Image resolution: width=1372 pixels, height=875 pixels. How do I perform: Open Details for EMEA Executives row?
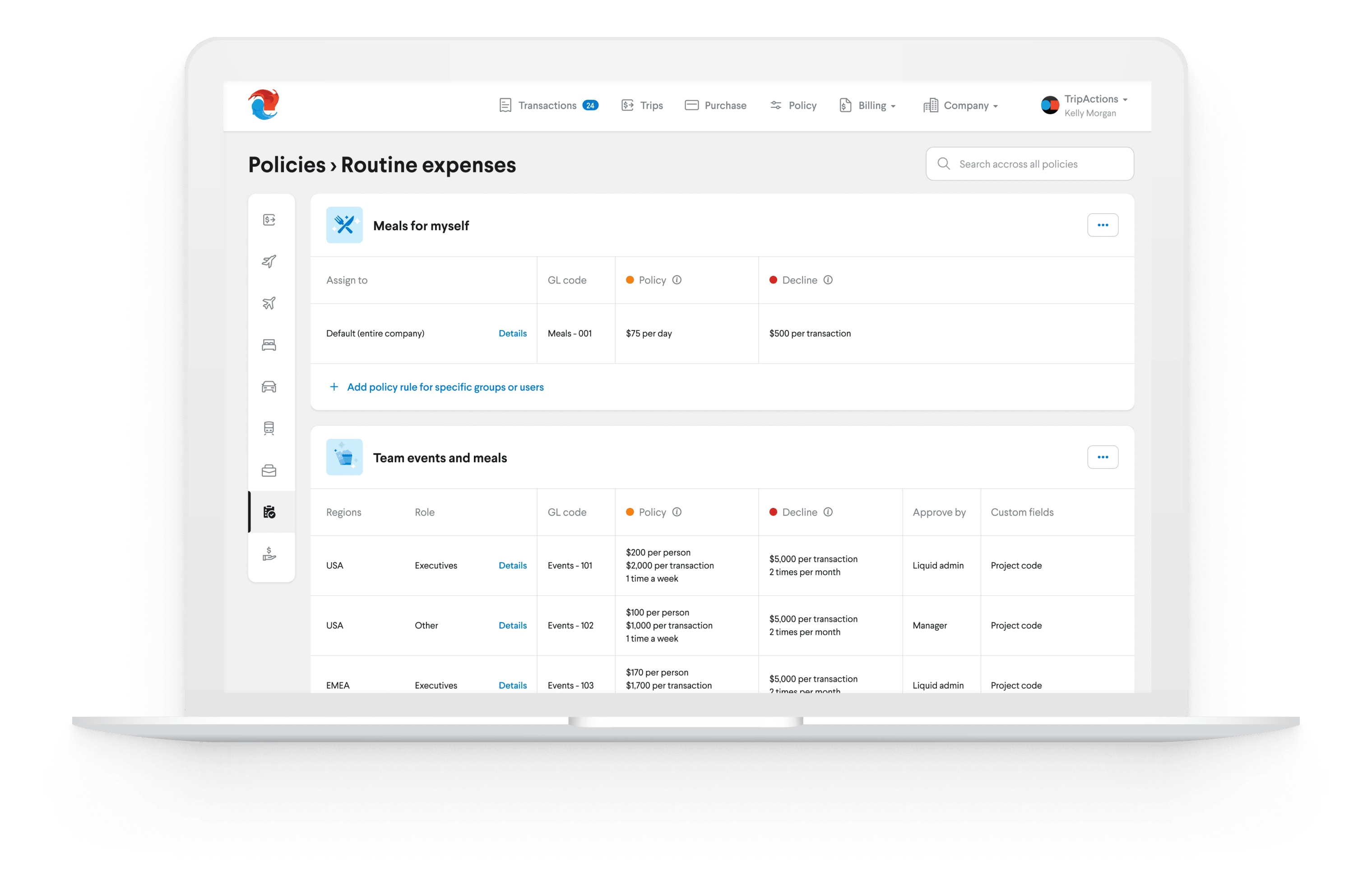512,685
